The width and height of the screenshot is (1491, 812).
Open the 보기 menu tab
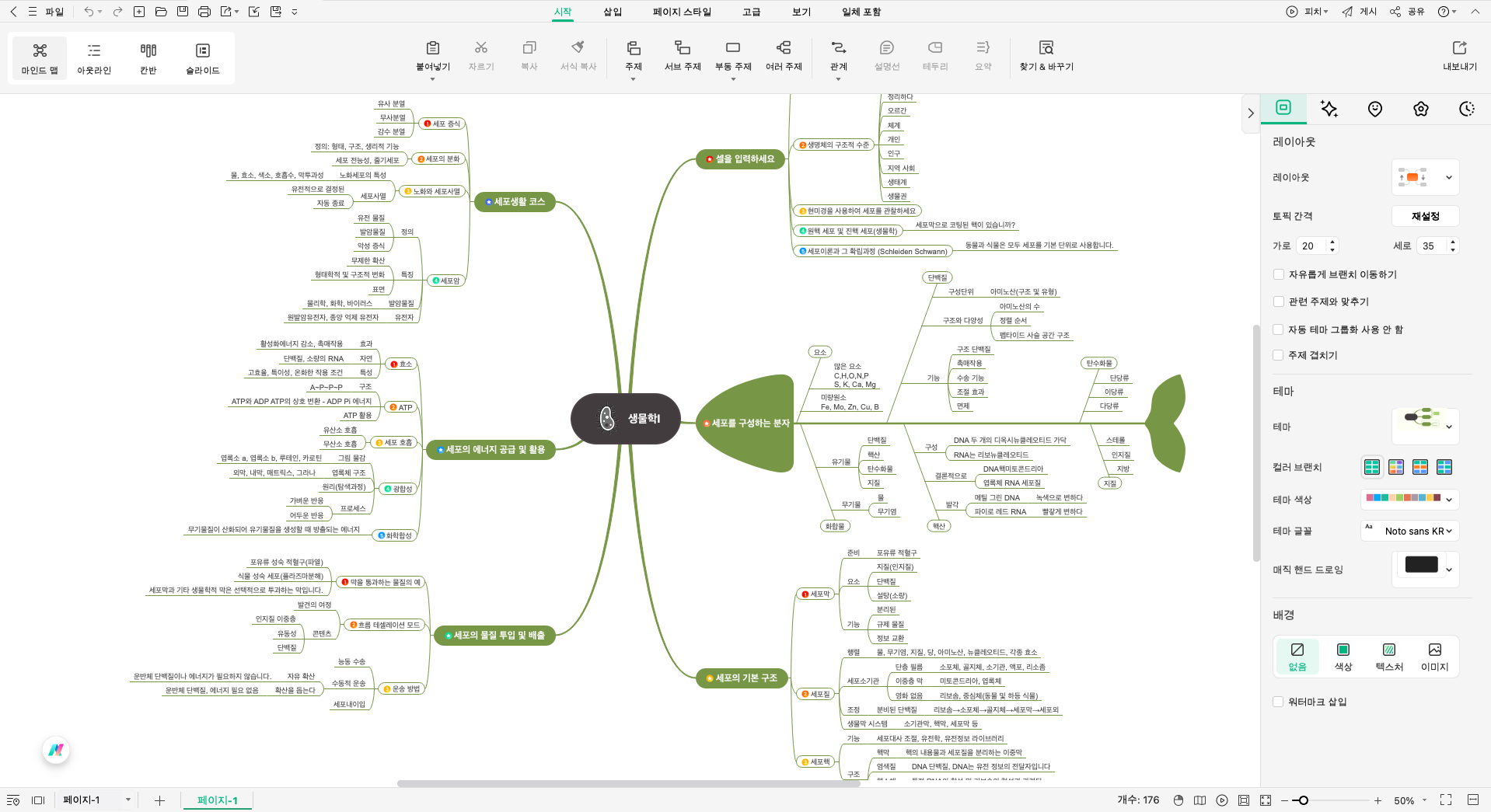[x=800, y=12]
